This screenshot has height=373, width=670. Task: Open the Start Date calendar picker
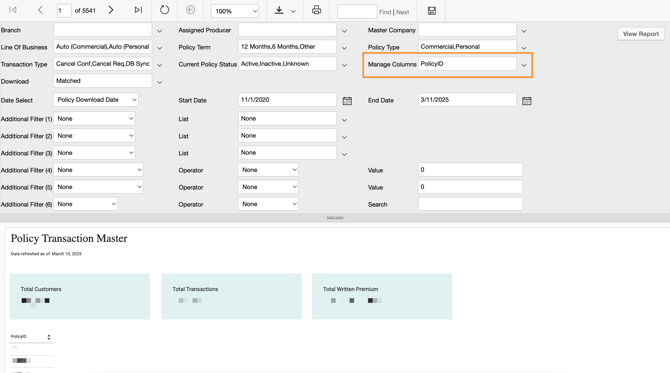point(347,101)
